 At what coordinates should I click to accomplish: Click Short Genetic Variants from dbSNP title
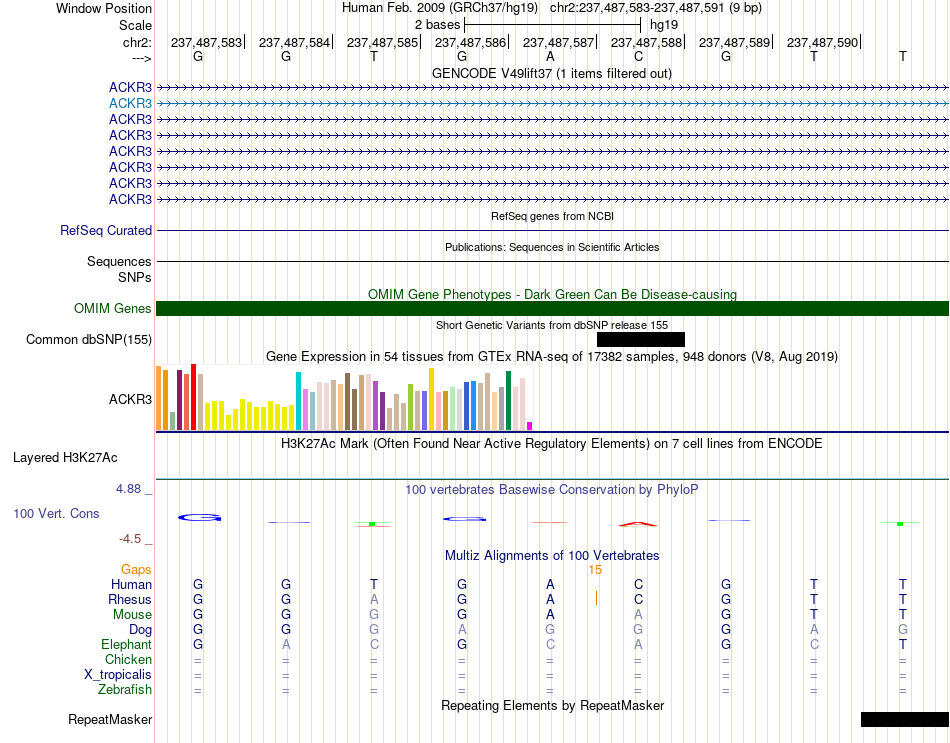tap(552, 325)
